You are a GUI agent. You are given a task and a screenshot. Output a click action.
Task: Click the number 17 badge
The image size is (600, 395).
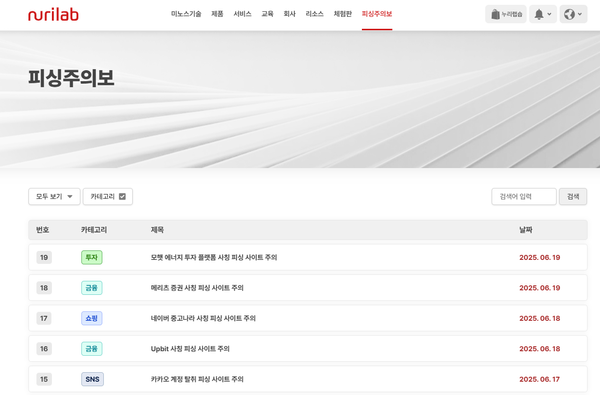44,318
